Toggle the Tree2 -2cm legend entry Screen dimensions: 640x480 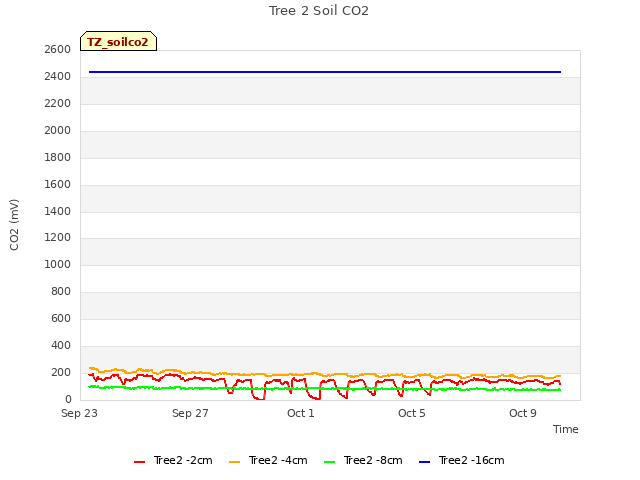tap(173, 460)
